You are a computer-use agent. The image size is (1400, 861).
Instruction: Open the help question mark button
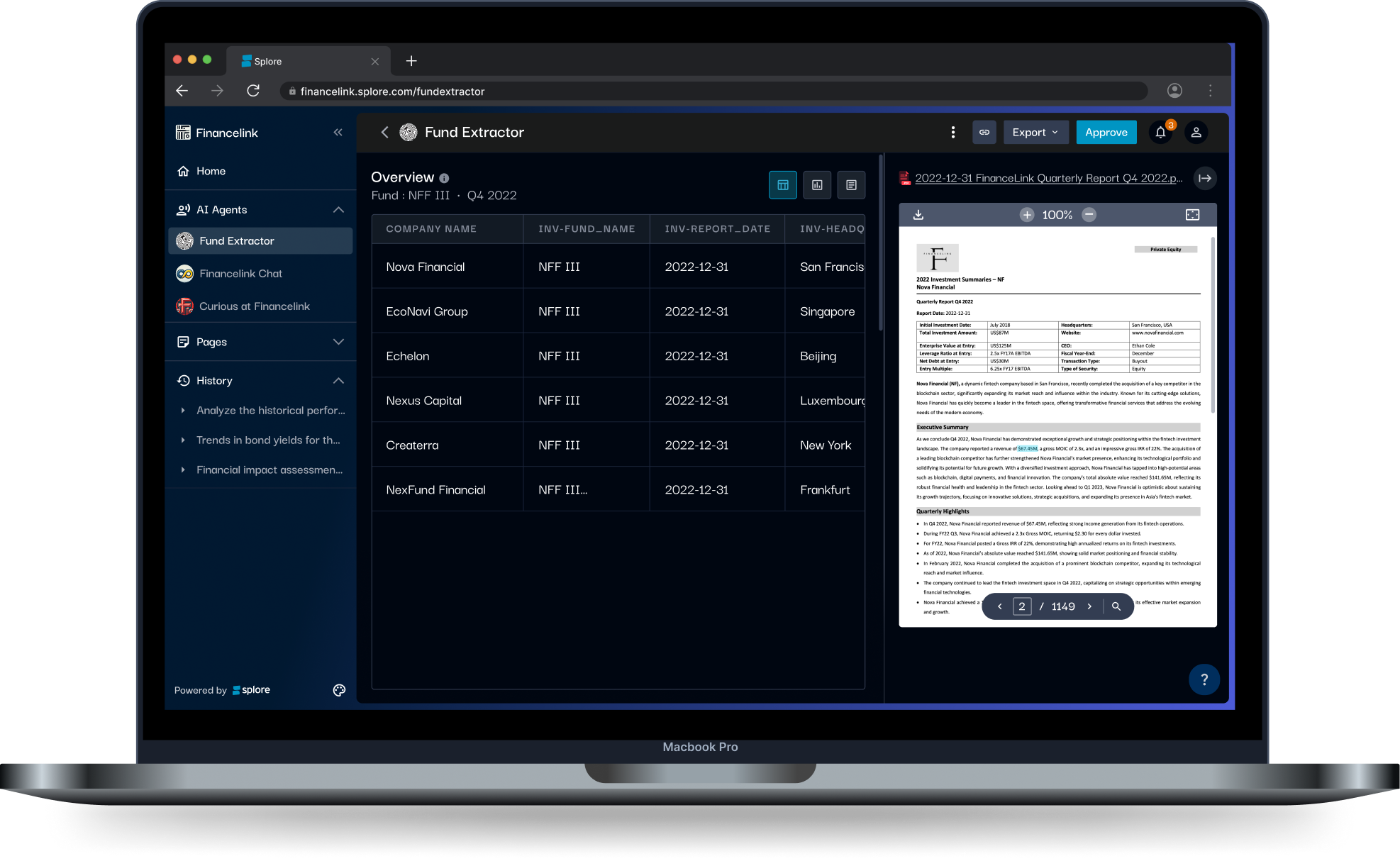pyautogui.click(x=1204, y=679)
